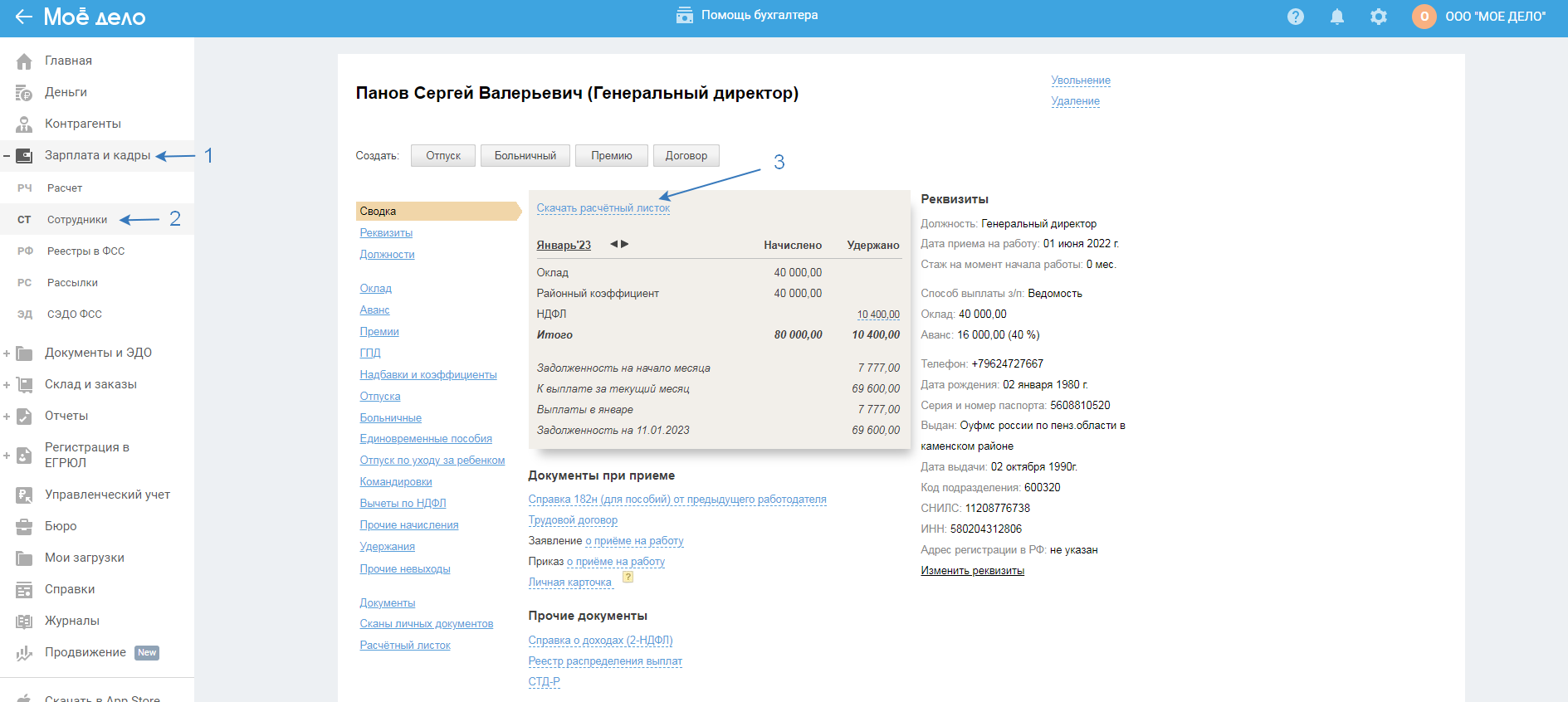Click the Деньги coins icon
This screenshot has height=702, width=1568.
tap(24, 93)
